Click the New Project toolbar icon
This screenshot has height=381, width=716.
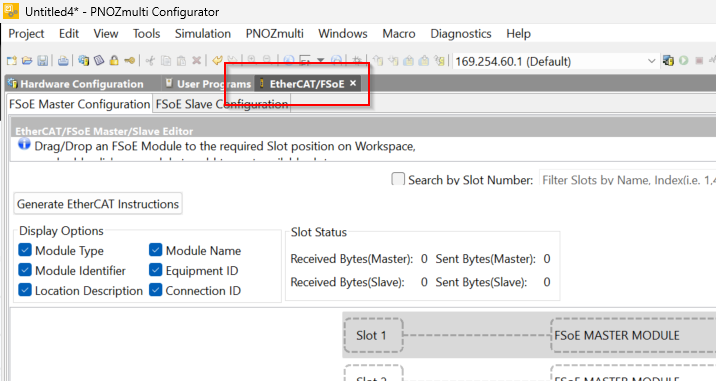click(12, 60)
